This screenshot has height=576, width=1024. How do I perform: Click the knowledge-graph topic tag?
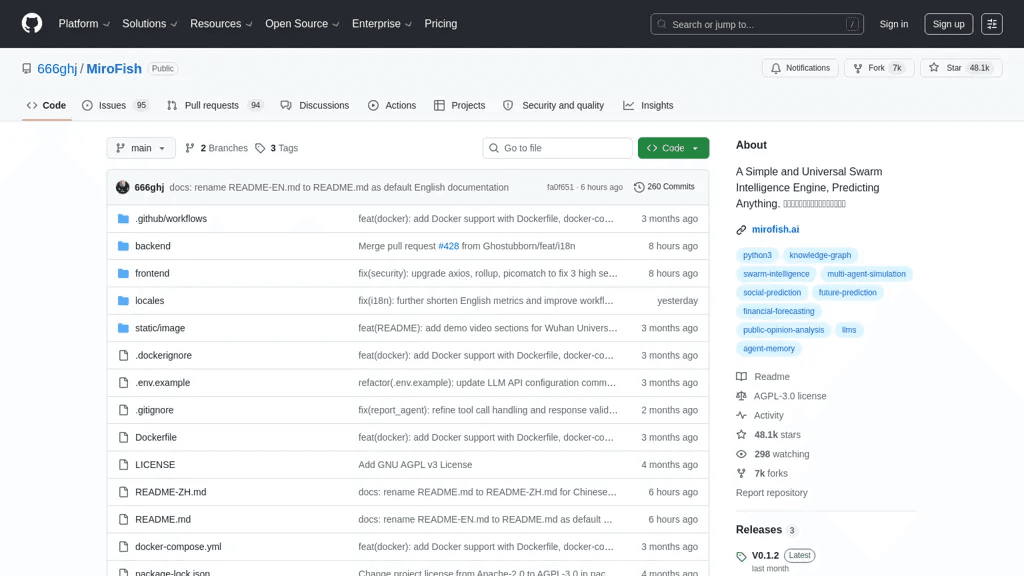point(820,255)
